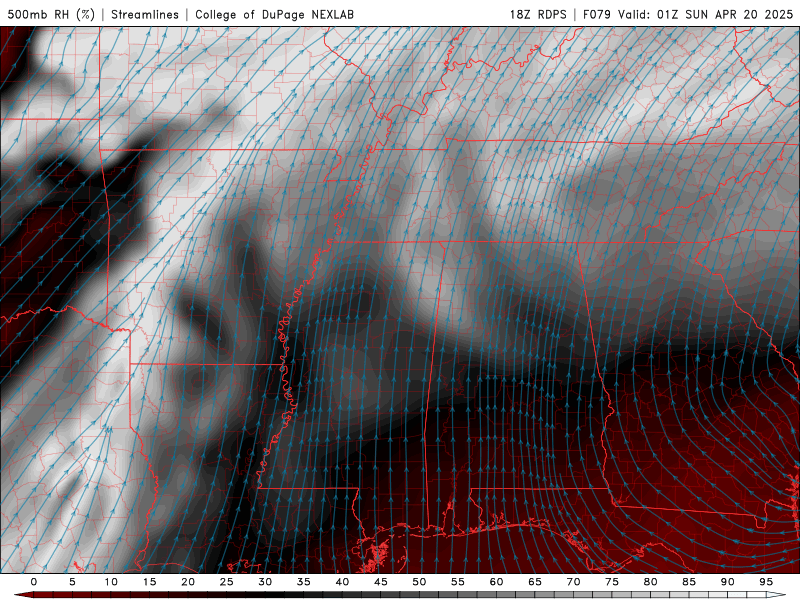This screenshot has width=800, height=600.
Task: Select the 15 value on color scale
Action: tap(149, 582)
